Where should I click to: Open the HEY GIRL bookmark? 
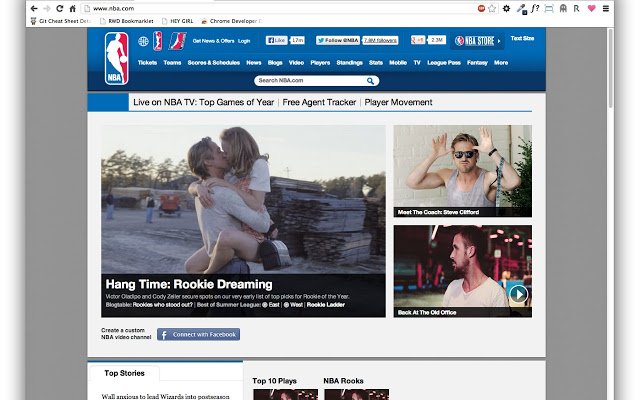(178, 21)
